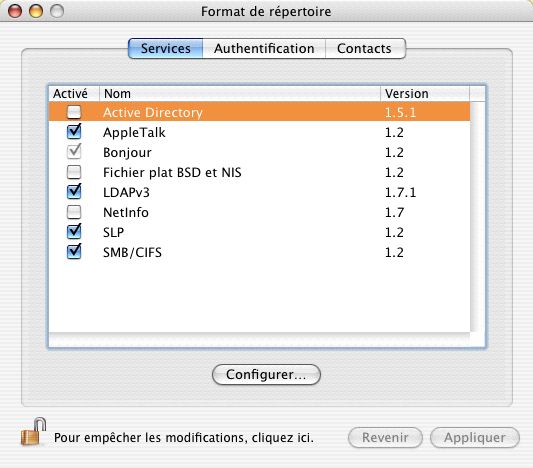533x468 pixels.
Task: Select the Bonjour row name
Action: click(127, 153)
